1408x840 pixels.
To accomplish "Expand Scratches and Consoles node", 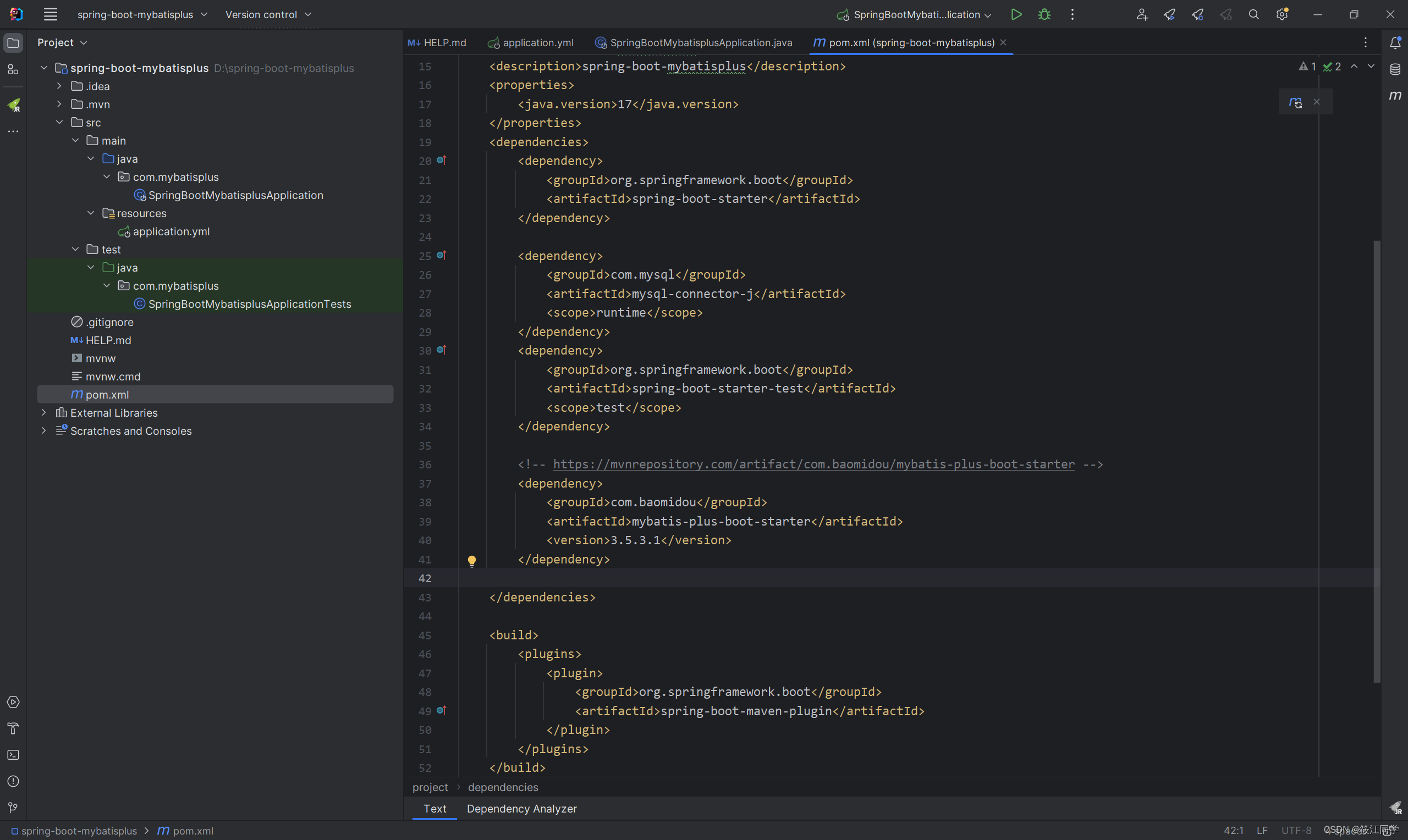I will click(x=43, y=431).
